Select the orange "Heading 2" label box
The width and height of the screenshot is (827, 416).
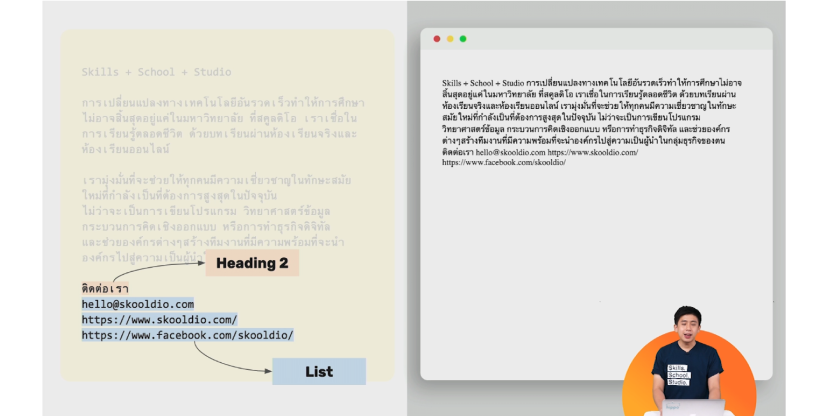point(252,263)
